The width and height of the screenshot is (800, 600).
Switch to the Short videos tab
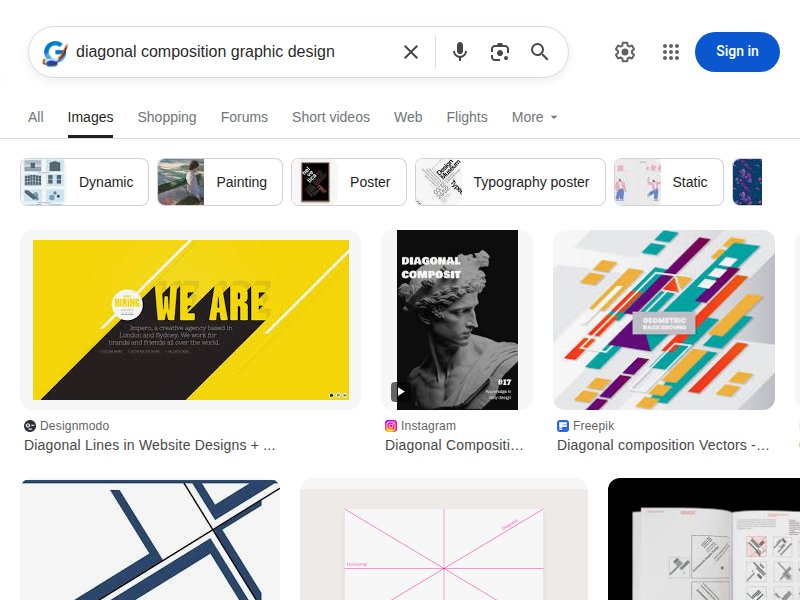coord(331,117)
